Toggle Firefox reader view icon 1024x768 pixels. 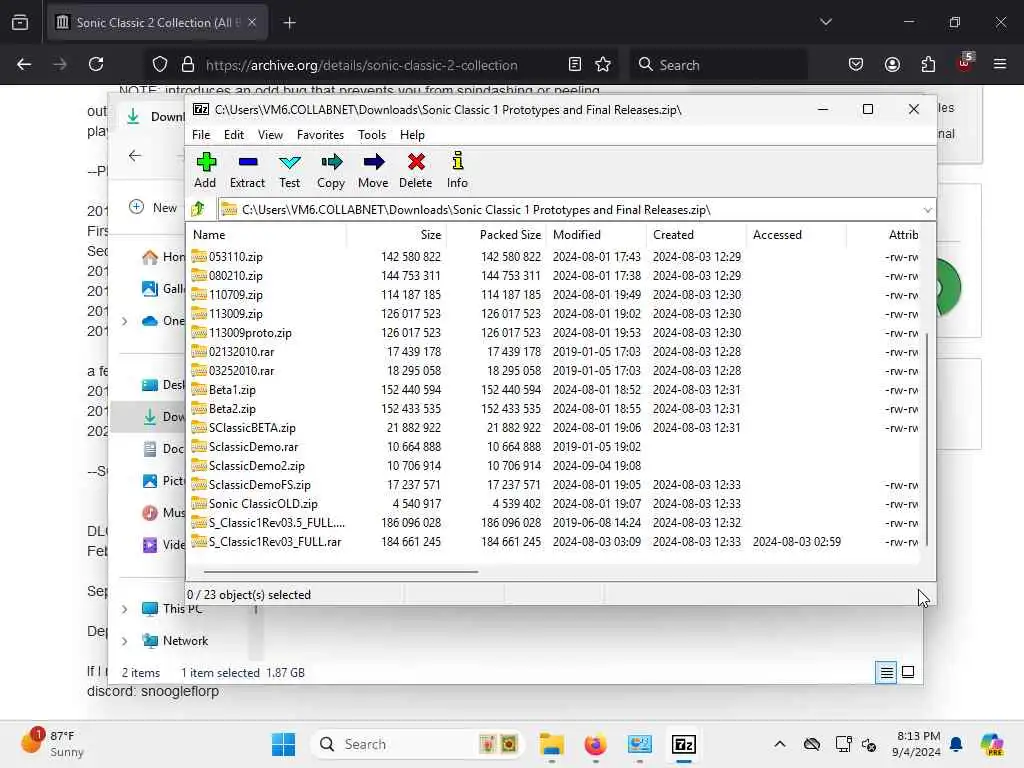pos(575,64)
